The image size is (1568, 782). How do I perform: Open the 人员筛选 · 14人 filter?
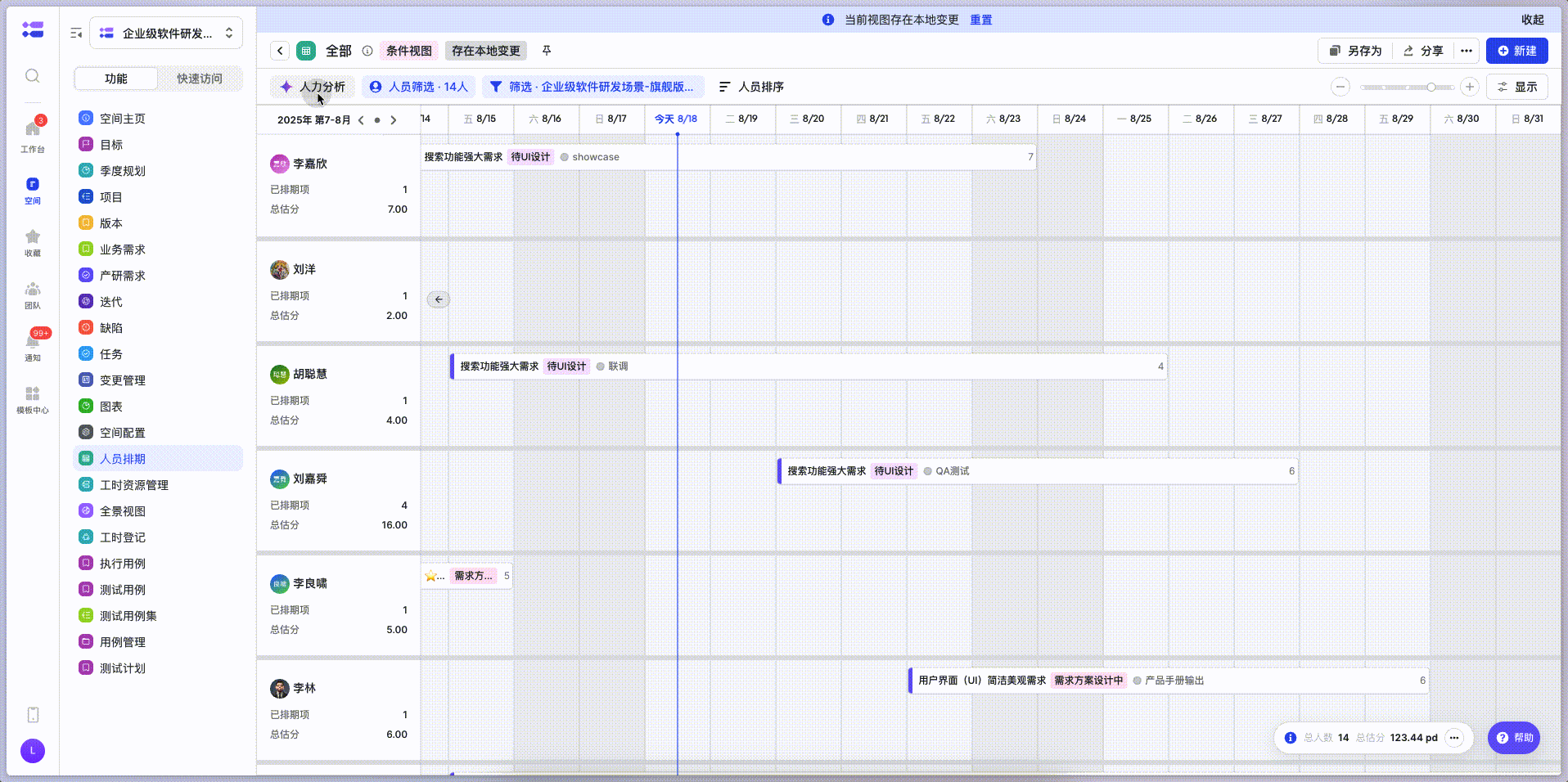(x=419, y=87)
